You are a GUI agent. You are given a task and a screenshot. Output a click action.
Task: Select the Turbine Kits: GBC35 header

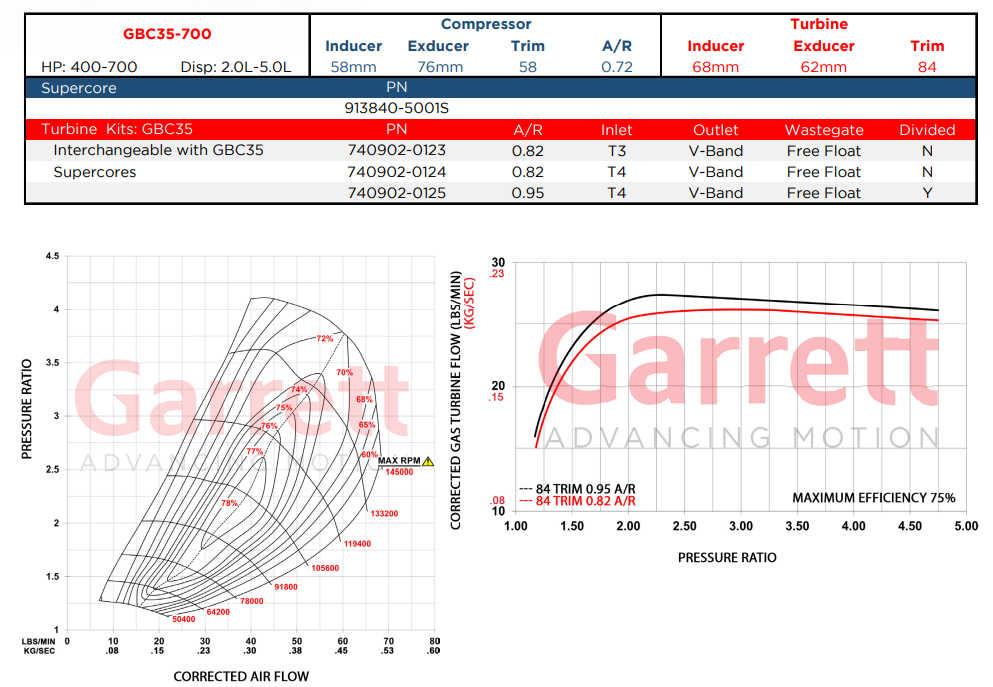(x=117, y=129)
